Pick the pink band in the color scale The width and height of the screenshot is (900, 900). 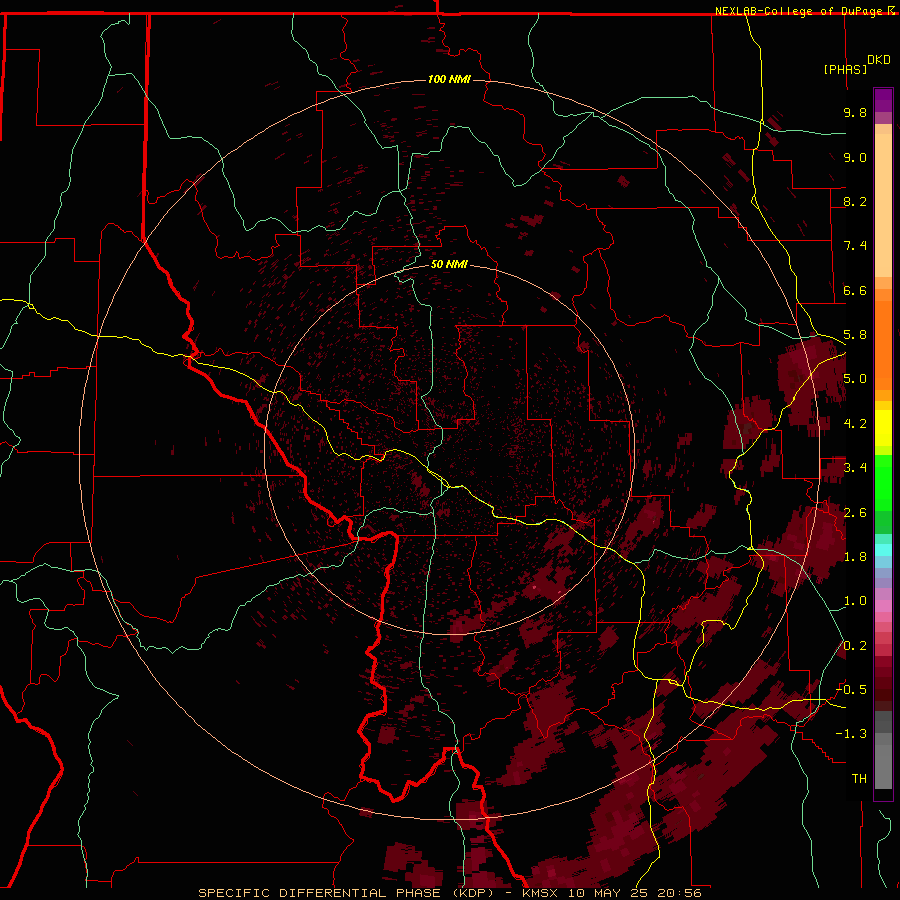883,606
